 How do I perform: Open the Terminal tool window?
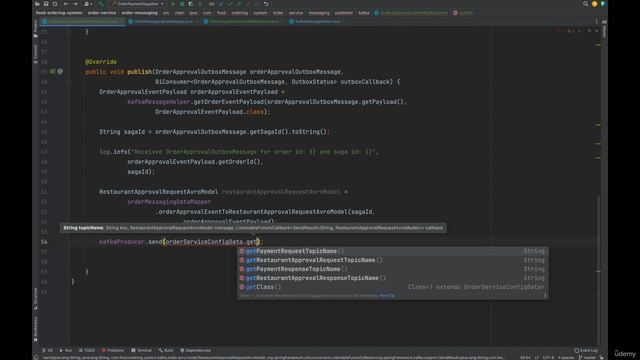(x=141, y=350)
